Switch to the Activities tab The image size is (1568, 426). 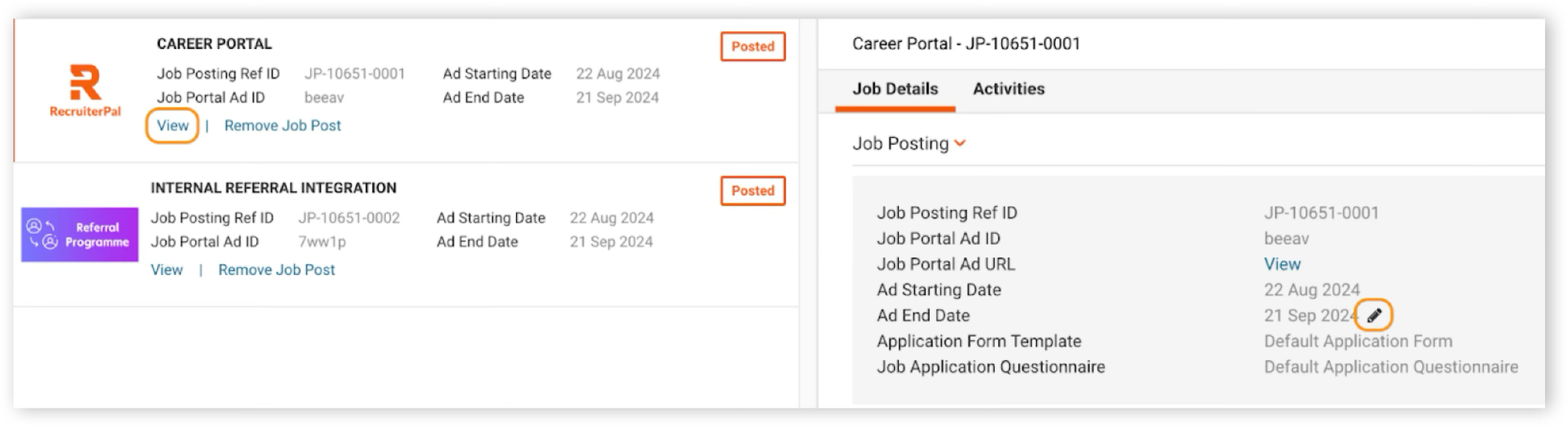(1008, 89)
